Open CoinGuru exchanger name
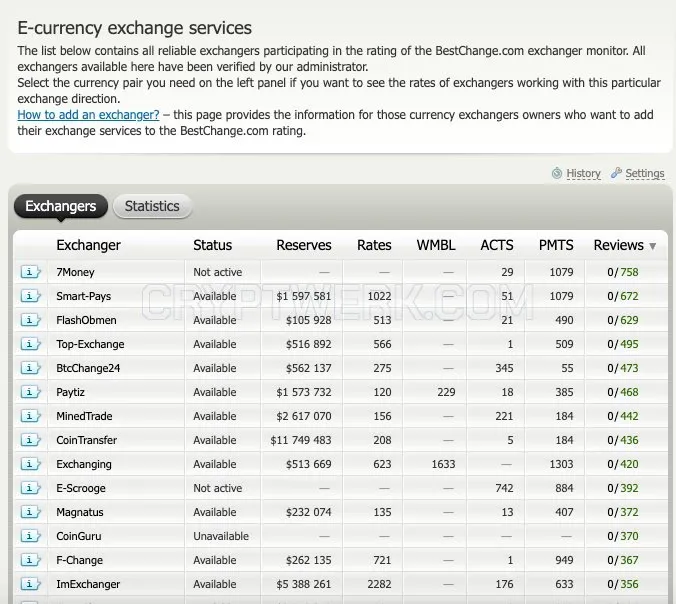This screenshot has width=676, height=604. [78, 536]
